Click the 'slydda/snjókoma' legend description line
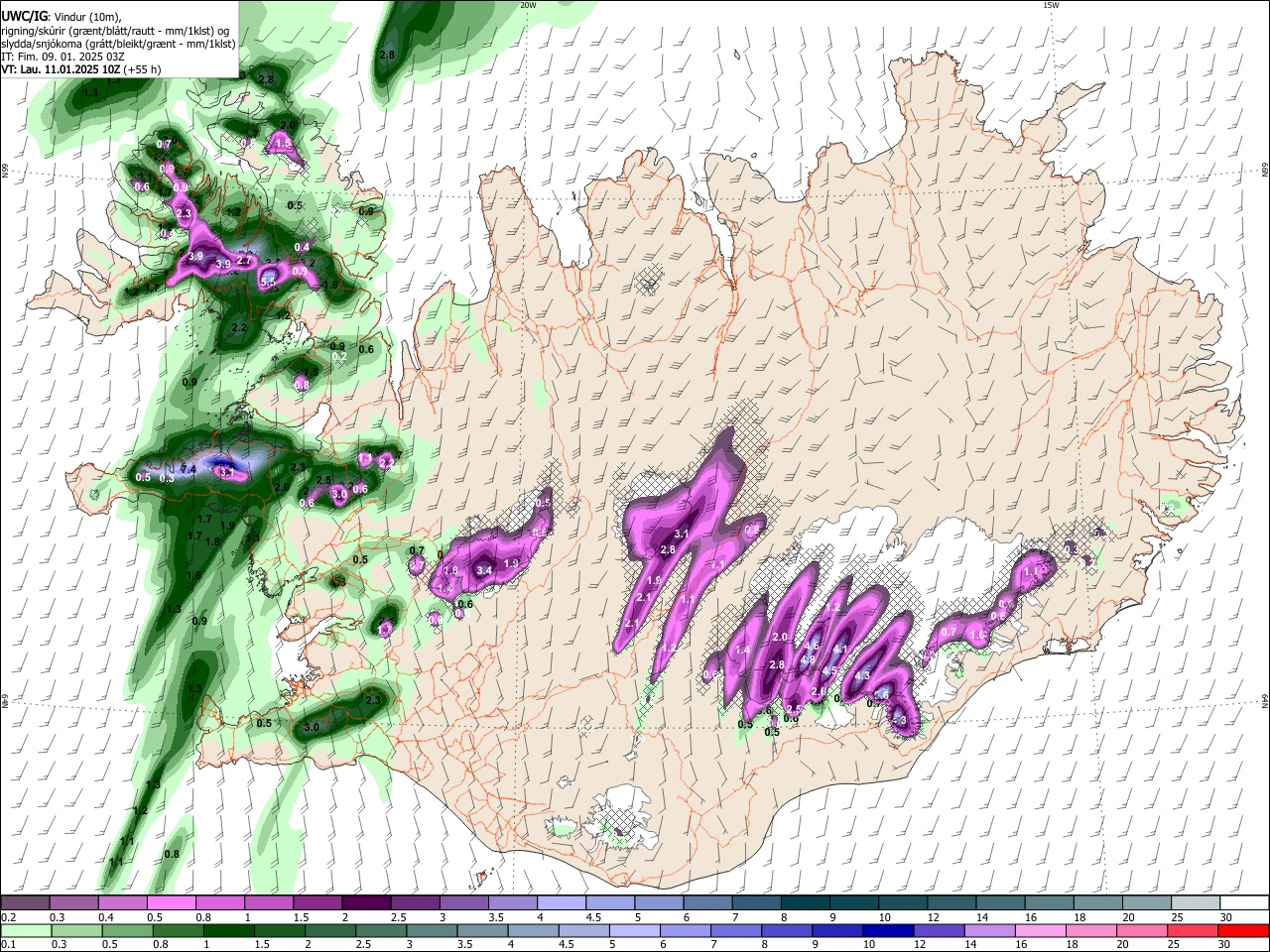The width and height of the screenshot is (1270, 952). [x=118, y=44]
